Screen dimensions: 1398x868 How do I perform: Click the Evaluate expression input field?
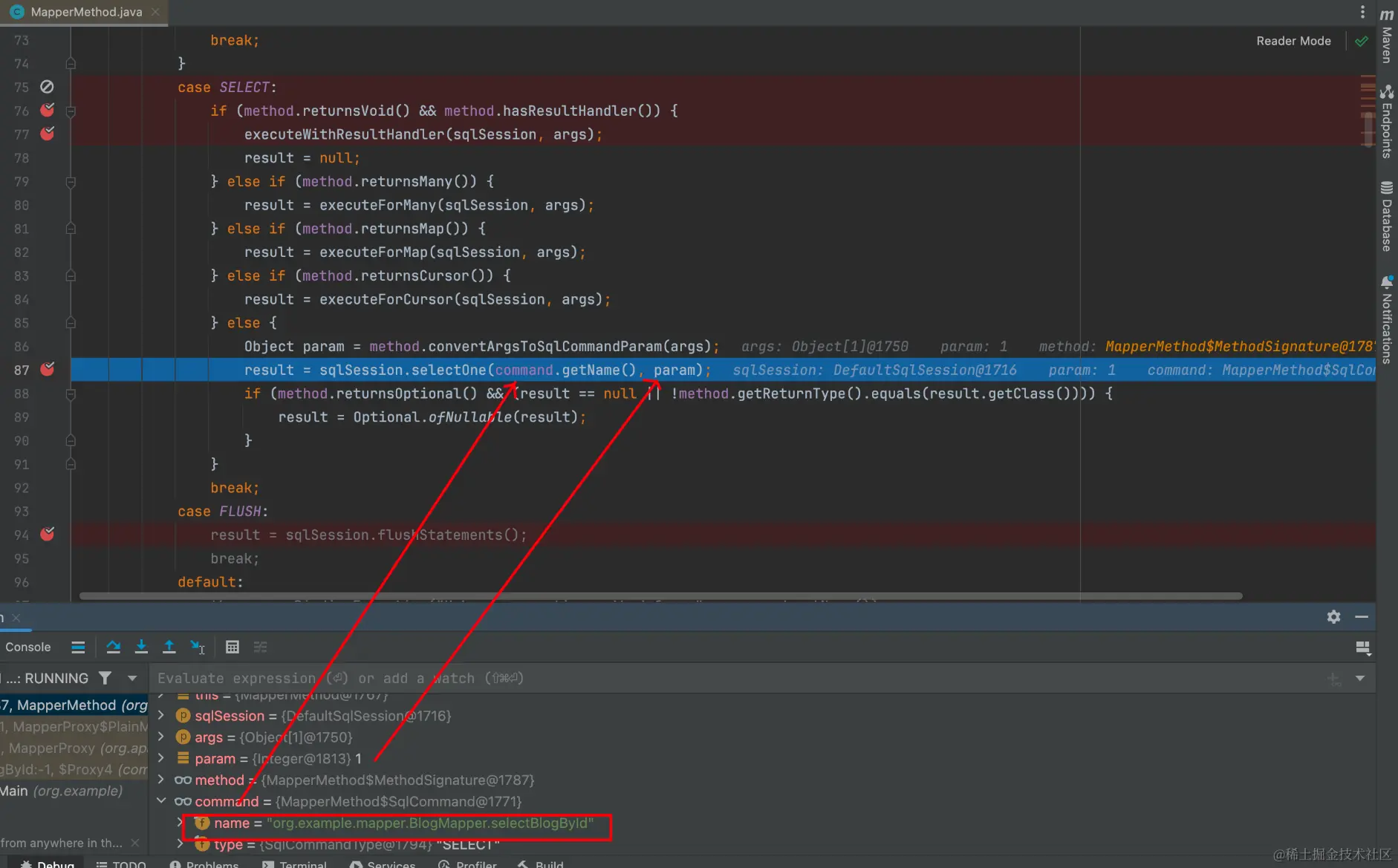[x=735, y=678]
